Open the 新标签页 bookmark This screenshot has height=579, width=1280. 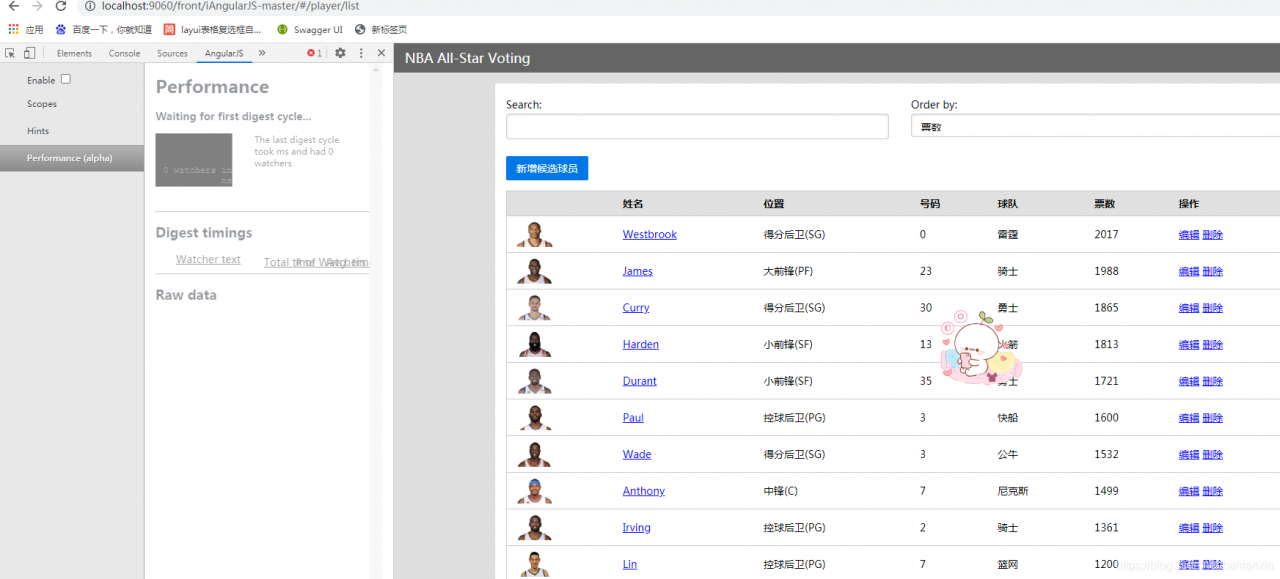pos(381,29)
